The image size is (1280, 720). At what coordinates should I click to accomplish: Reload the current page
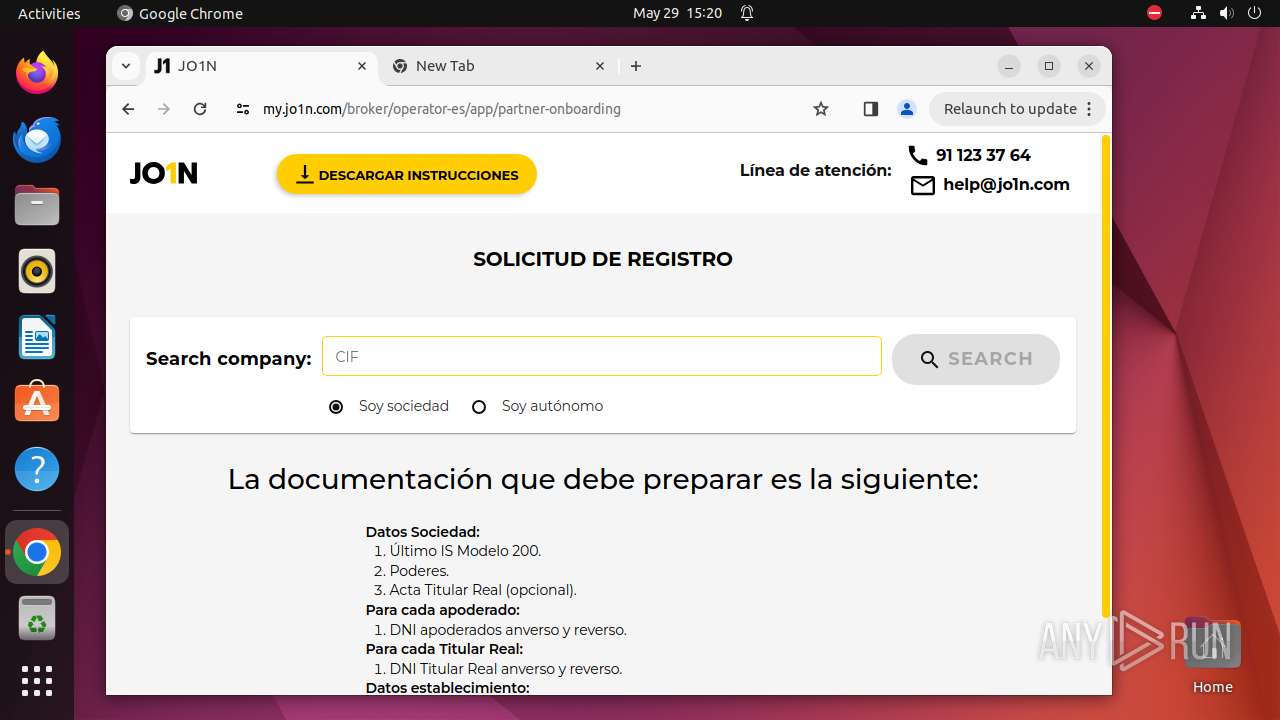pos(200,109)
